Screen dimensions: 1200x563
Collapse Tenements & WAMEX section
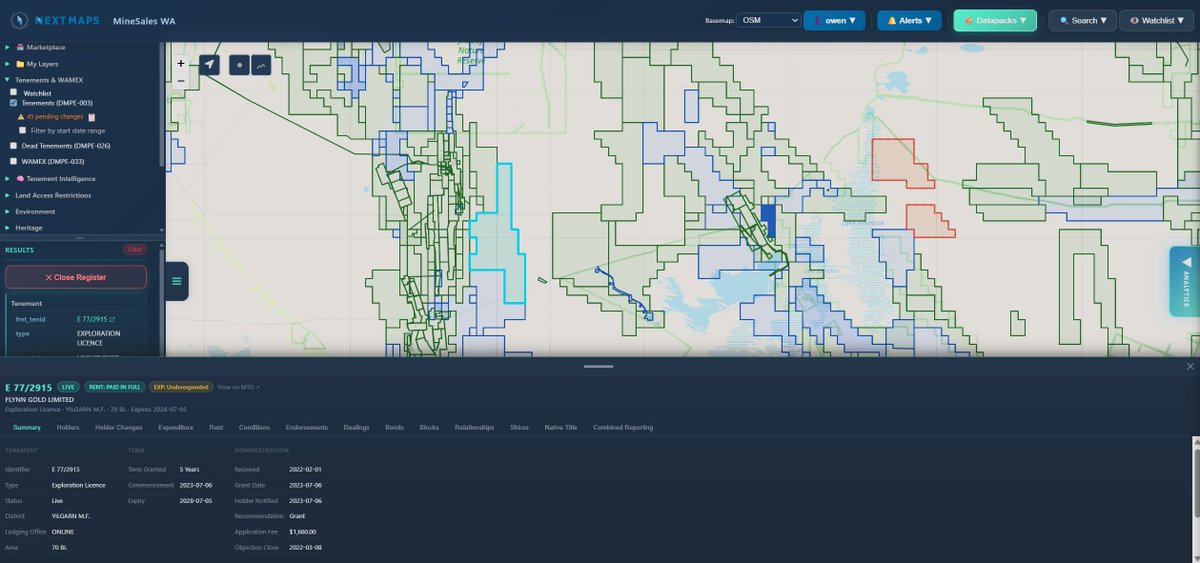click(x=8, y=79)
